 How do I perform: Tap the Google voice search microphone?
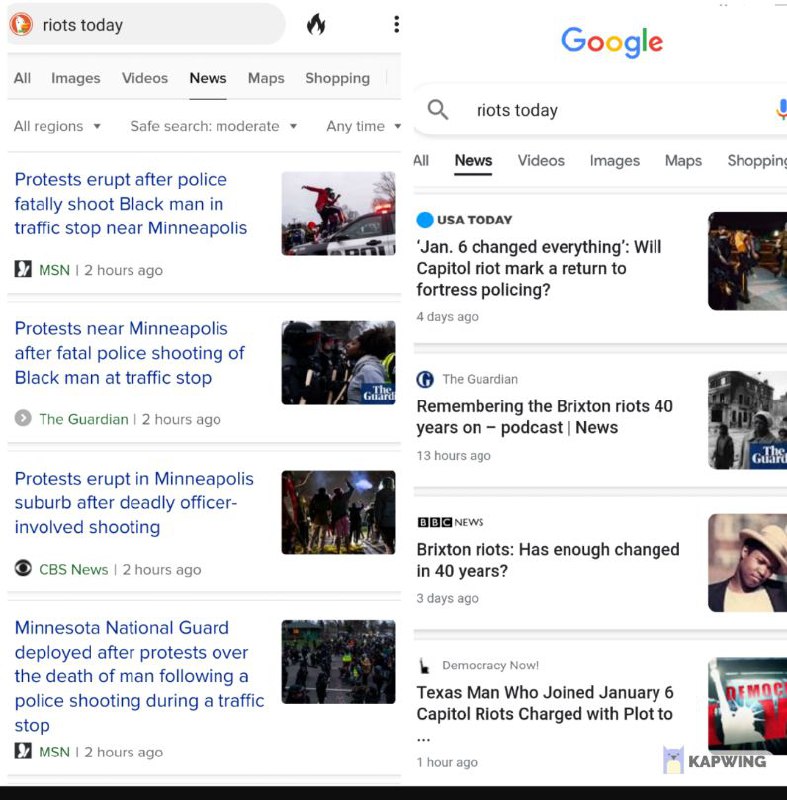coord(781,109)
